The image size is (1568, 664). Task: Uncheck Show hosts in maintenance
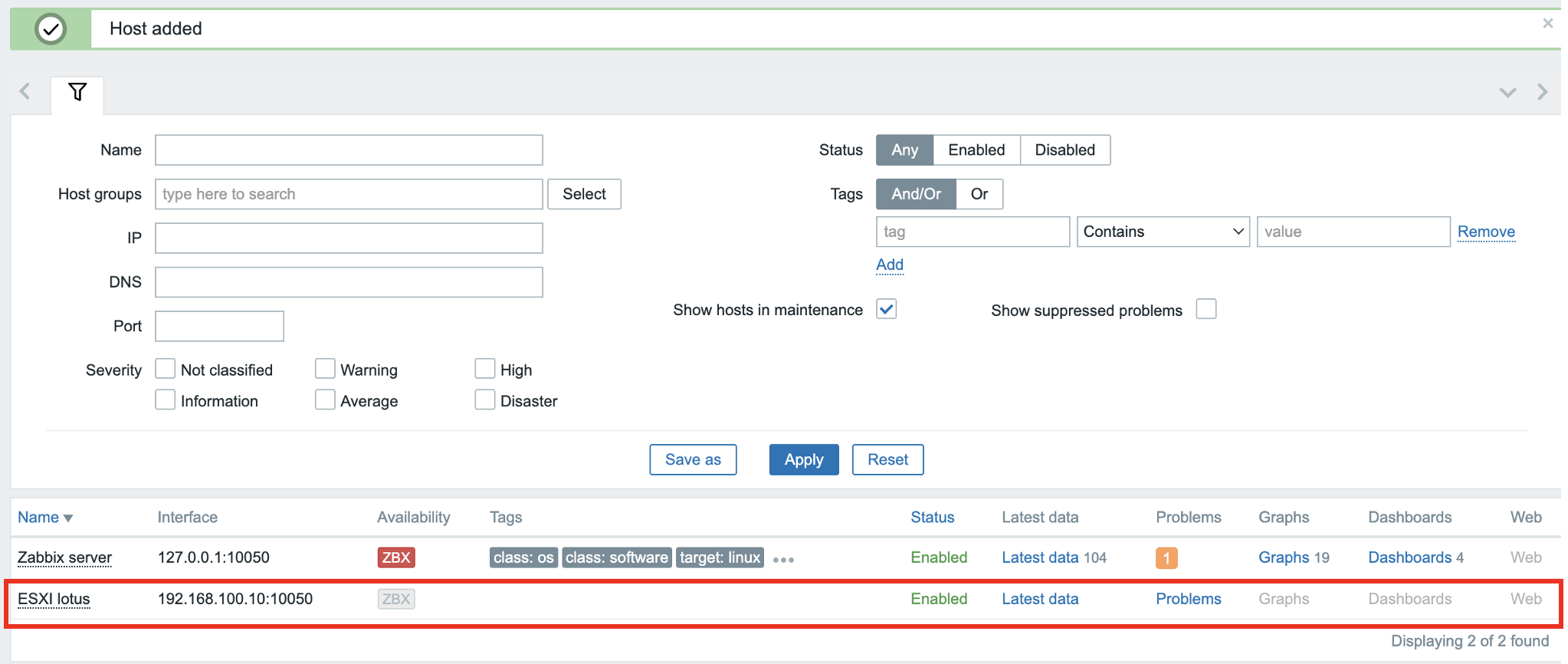pyautogui.click(x=887, y=309)
